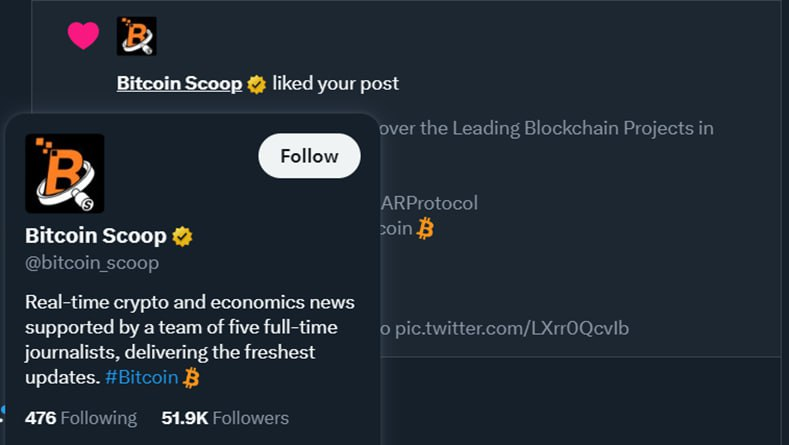
Task: View the 51.9K Followers list
Action: click(225, 418)
